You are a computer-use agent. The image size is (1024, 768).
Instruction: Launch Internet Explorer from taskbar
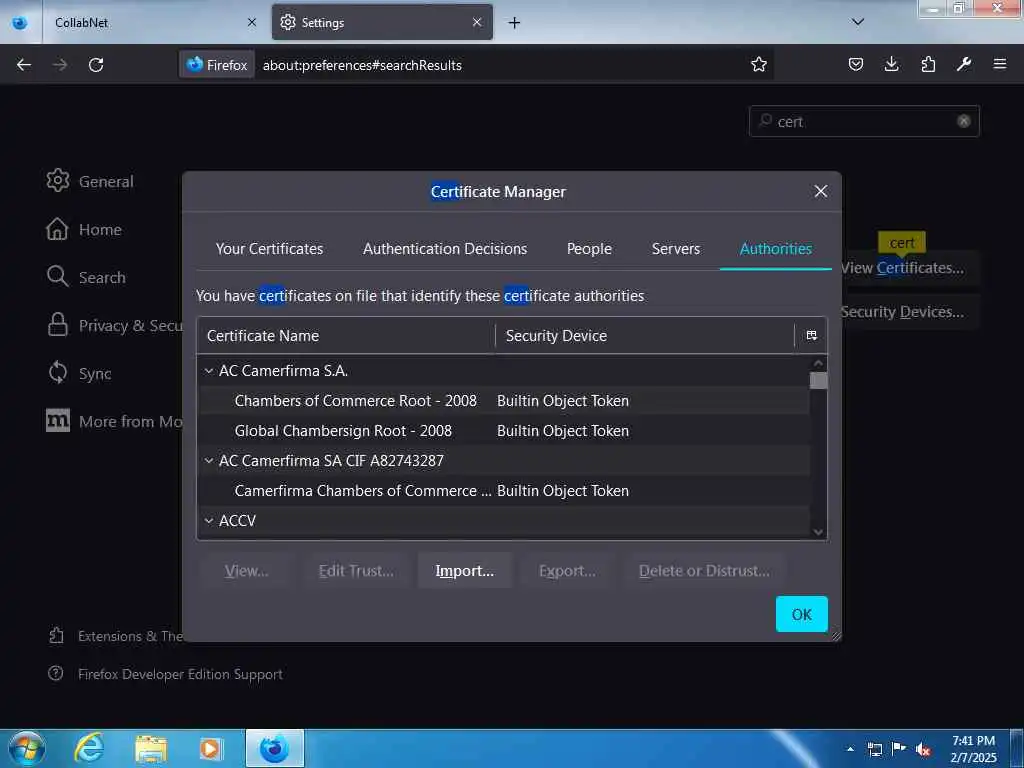[89, 748]
